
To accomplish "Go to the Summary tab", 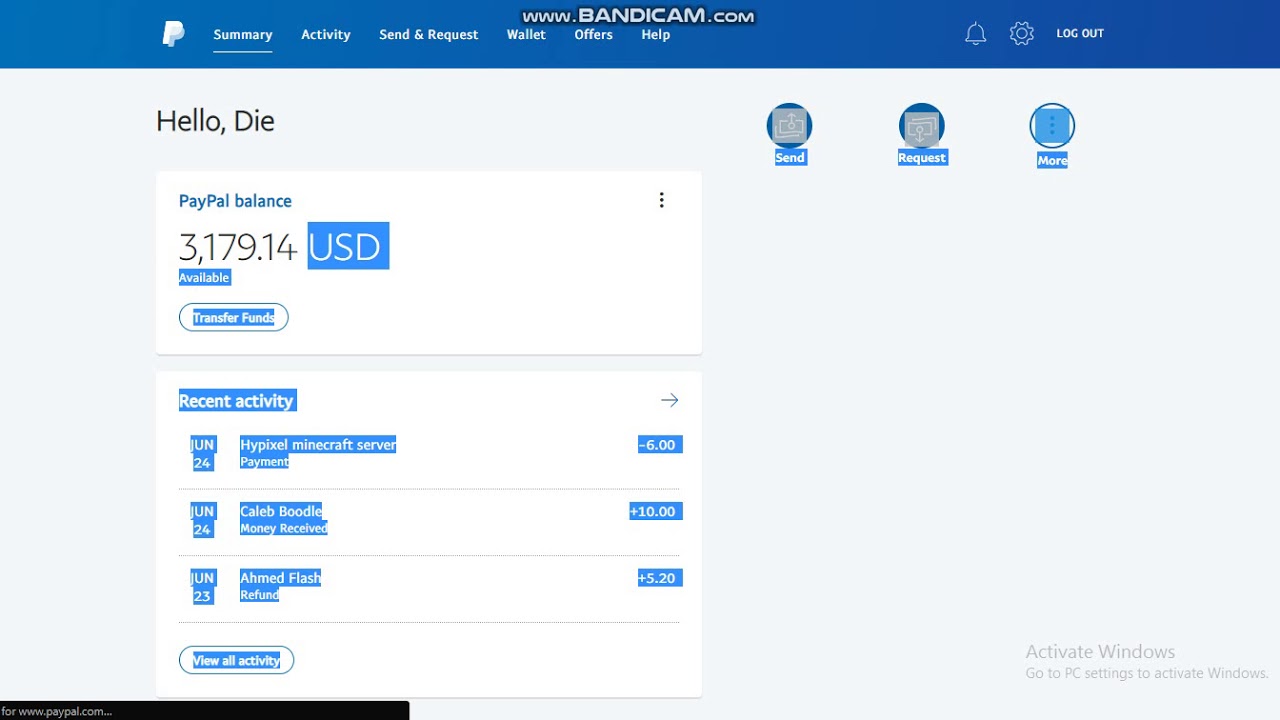I will tap(243, 34).
